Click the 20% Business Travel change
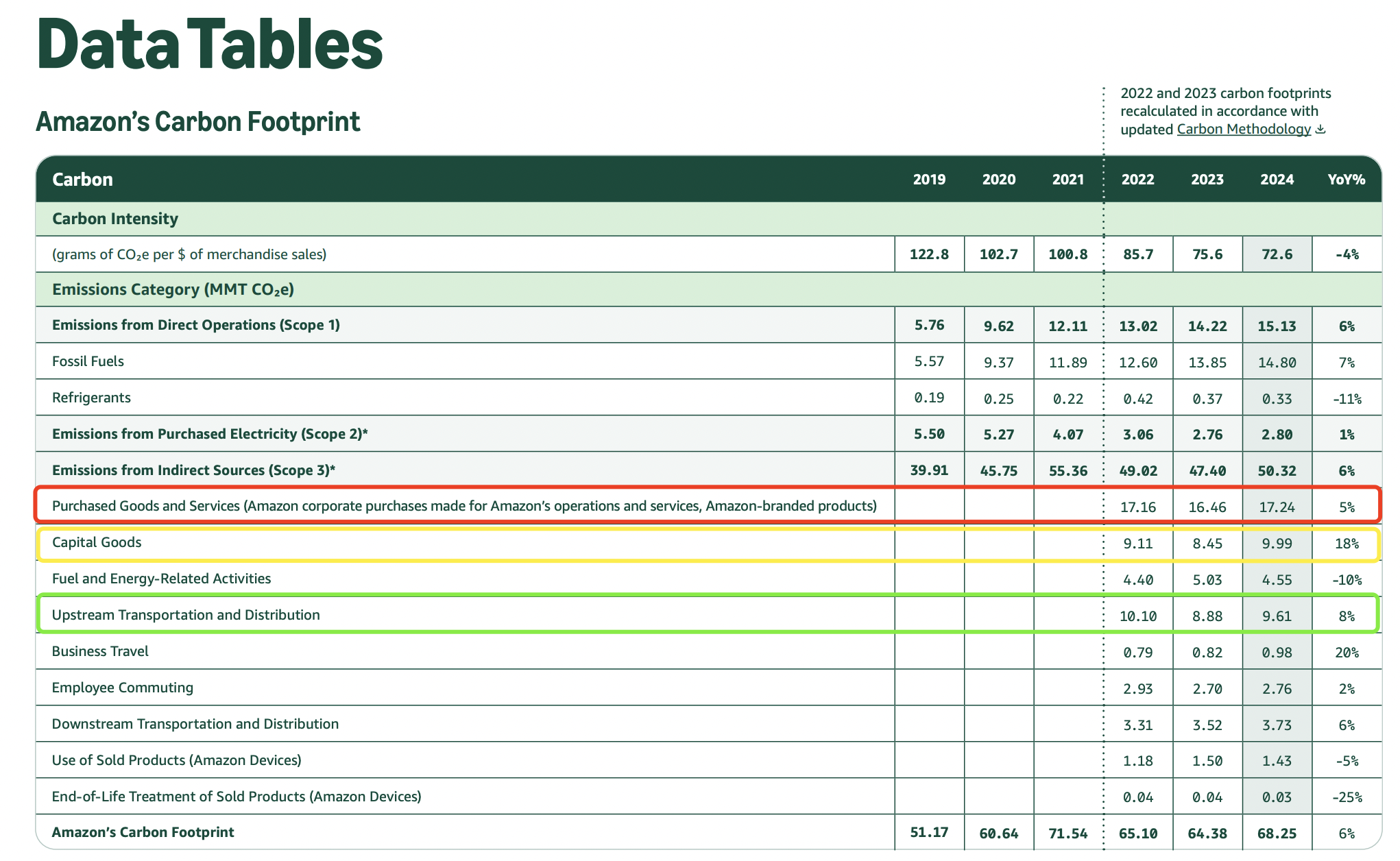Screen dimensions: 1400x861 click(x=1347, y=653)
